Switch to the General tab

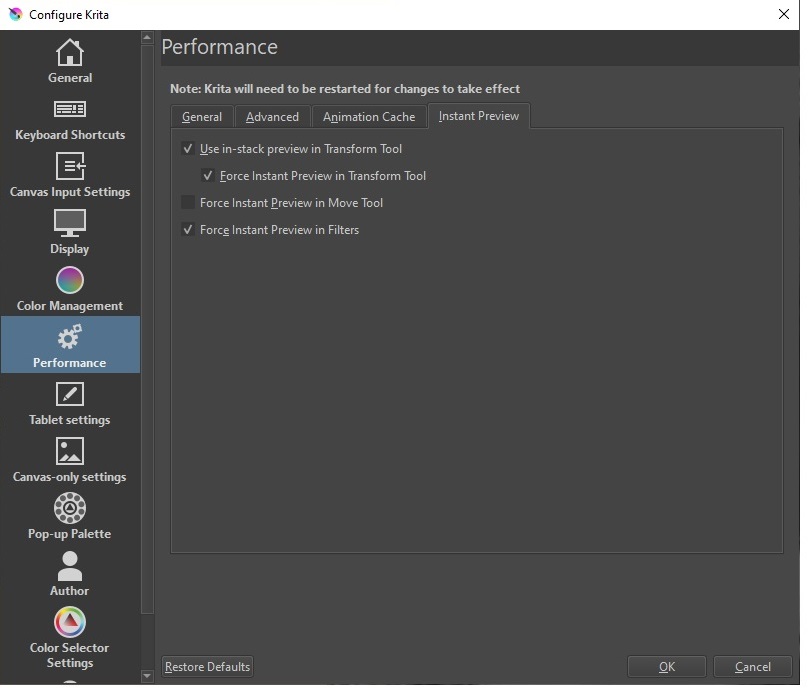click(204, 118)
